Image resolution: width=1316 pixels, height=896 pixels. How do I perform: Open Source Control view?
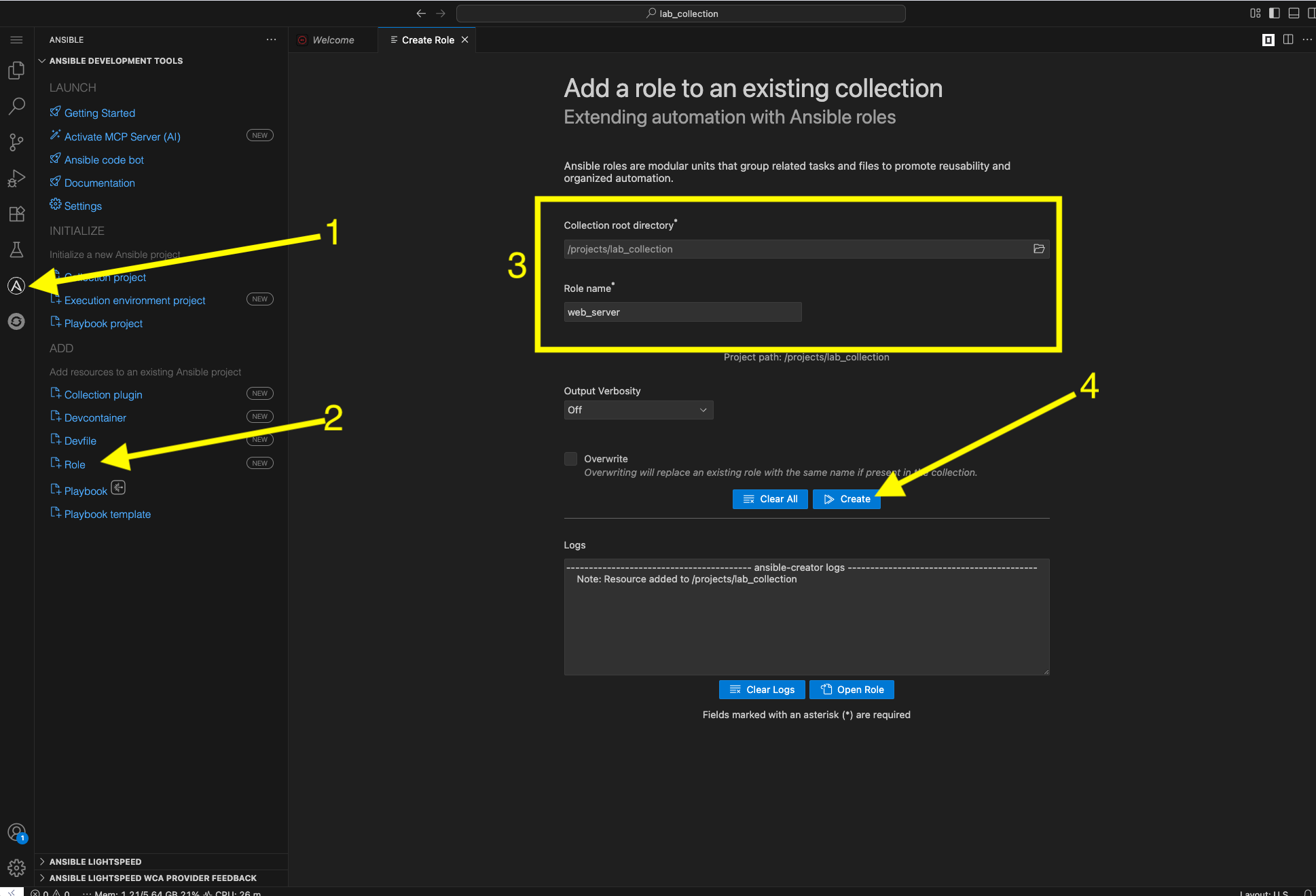tap(16, 142)
